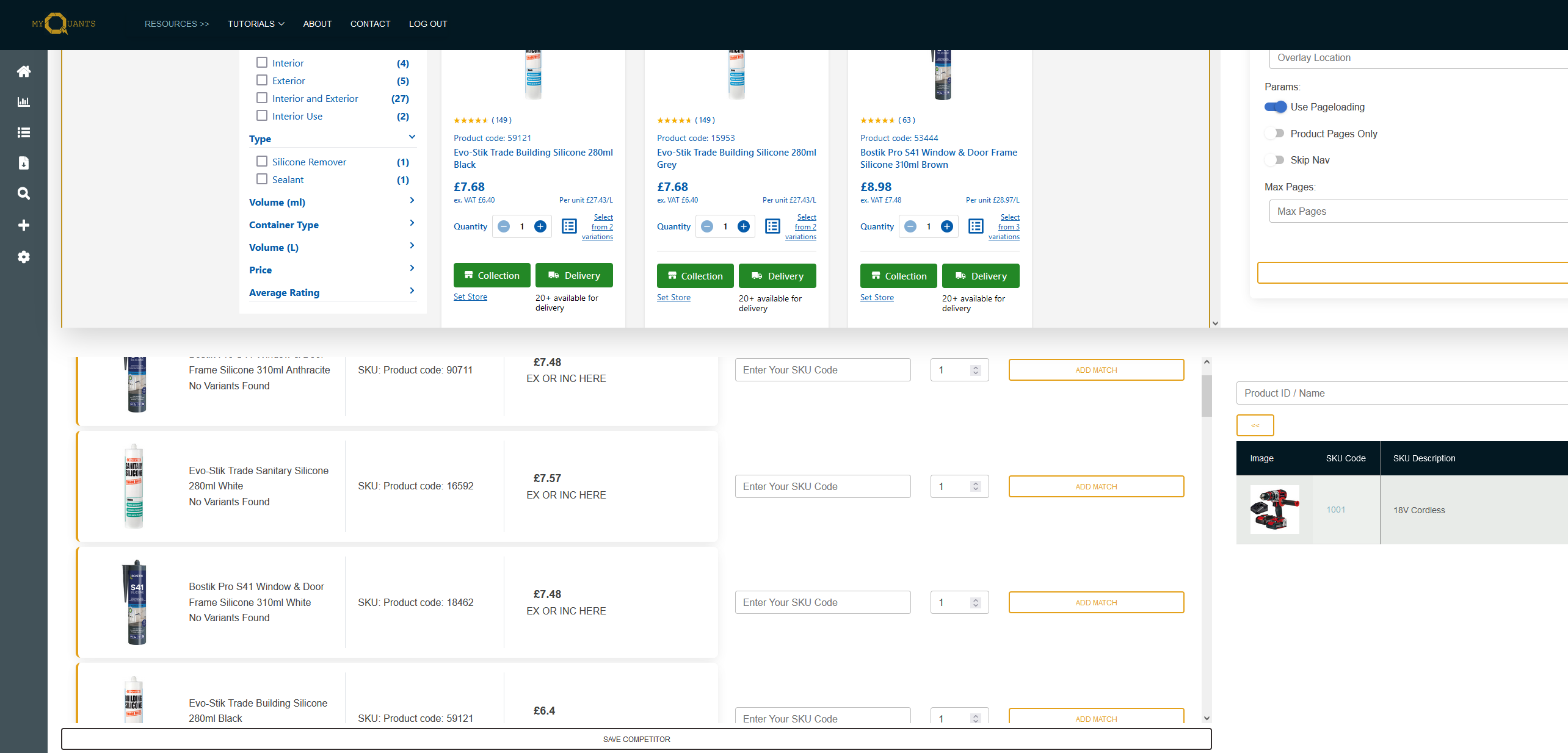Image resolution: width=1568 pixels, height=753 pixels.
Task: Open the home icon in sidebar
Action: (x=24, y=71)
